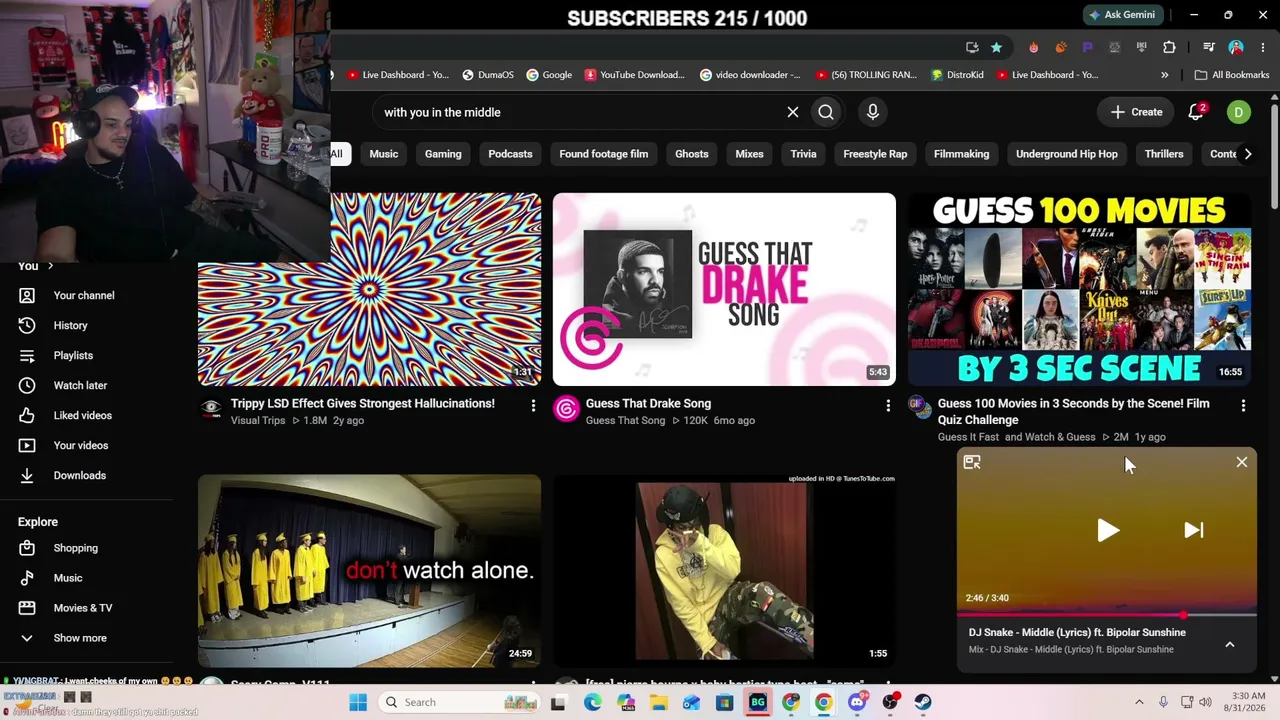The width and height of the screenshot is (1280, 720).
Task: Show hidden system tray icons
Action: pos(1139,702)
